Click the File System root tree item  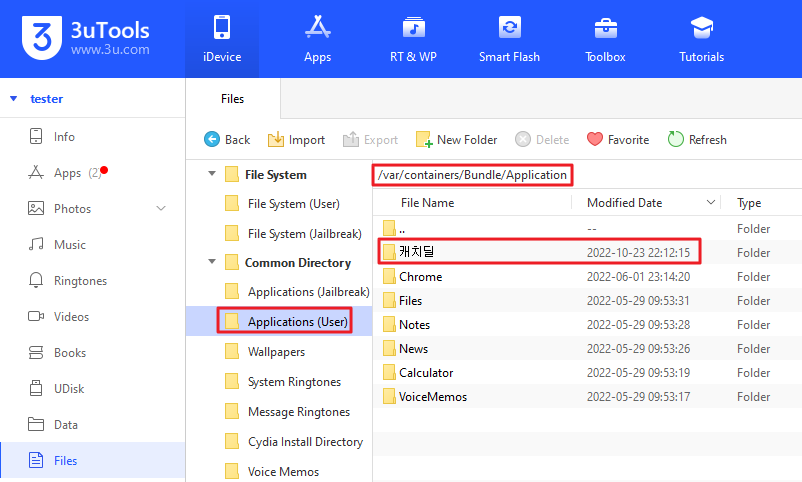coord(266,174)
